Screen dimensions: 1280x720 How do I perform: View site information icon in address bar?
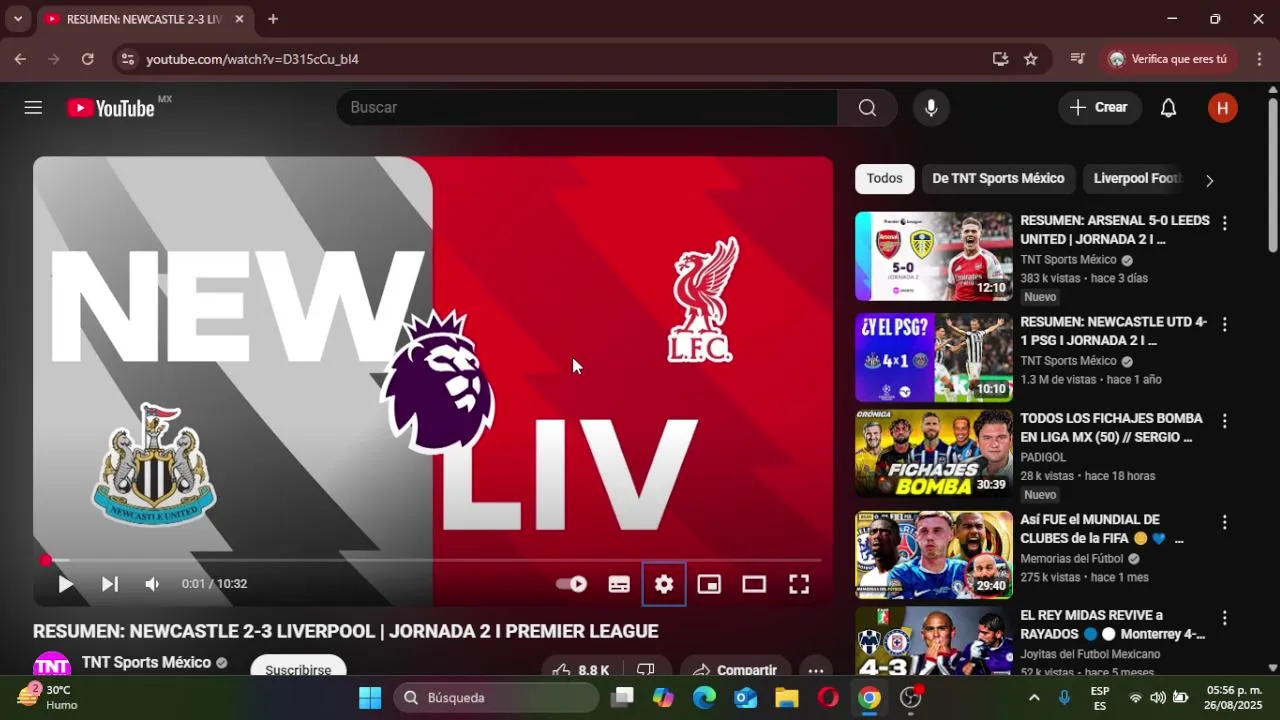(x=127, y=59)
